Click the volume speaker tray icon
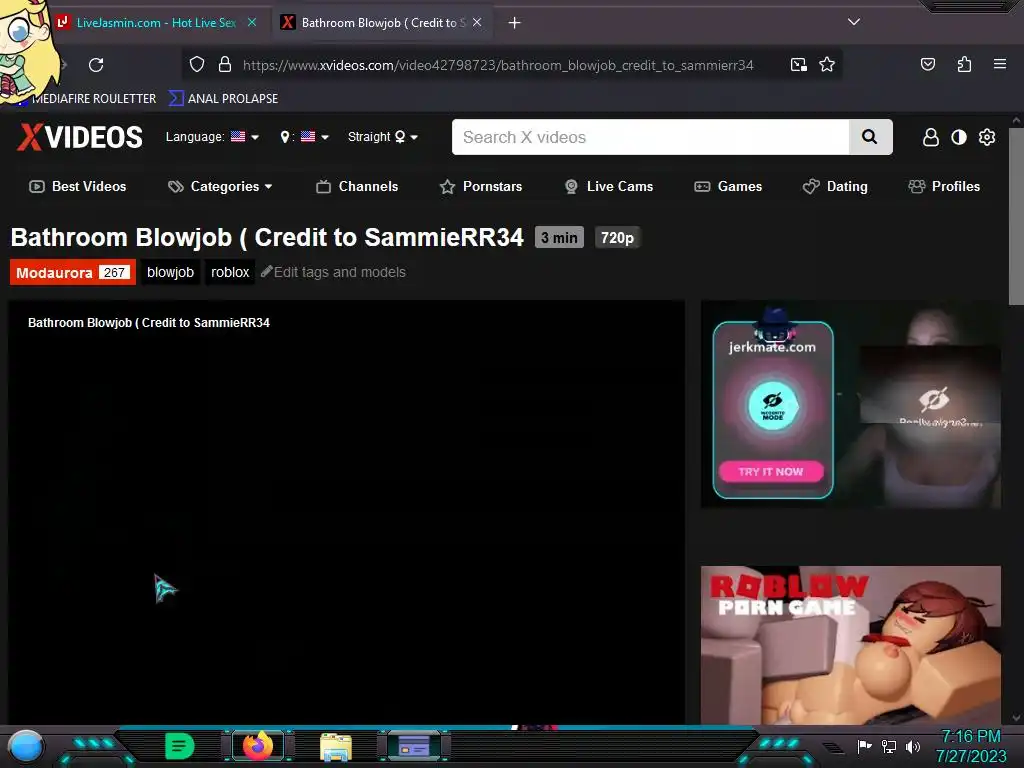This screenshot has width=1024, height=768. [913, 746]
